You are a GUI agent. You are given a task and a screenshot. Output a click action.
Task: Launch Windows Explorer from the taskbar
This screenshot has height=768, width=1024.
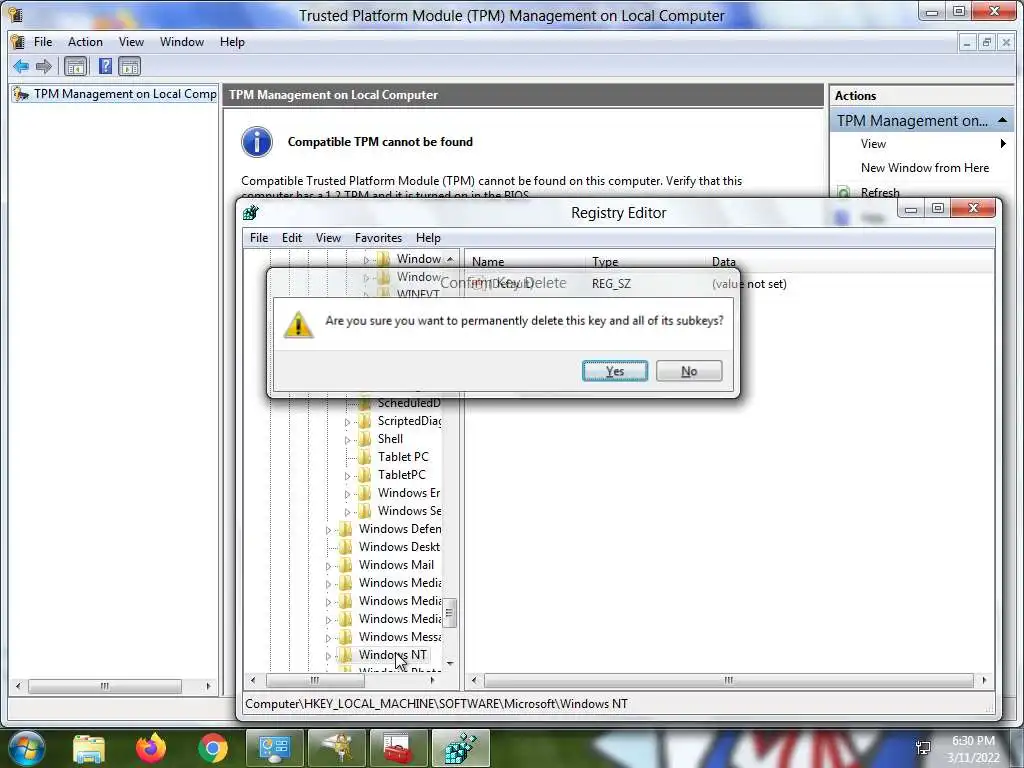tap(89, 748)
